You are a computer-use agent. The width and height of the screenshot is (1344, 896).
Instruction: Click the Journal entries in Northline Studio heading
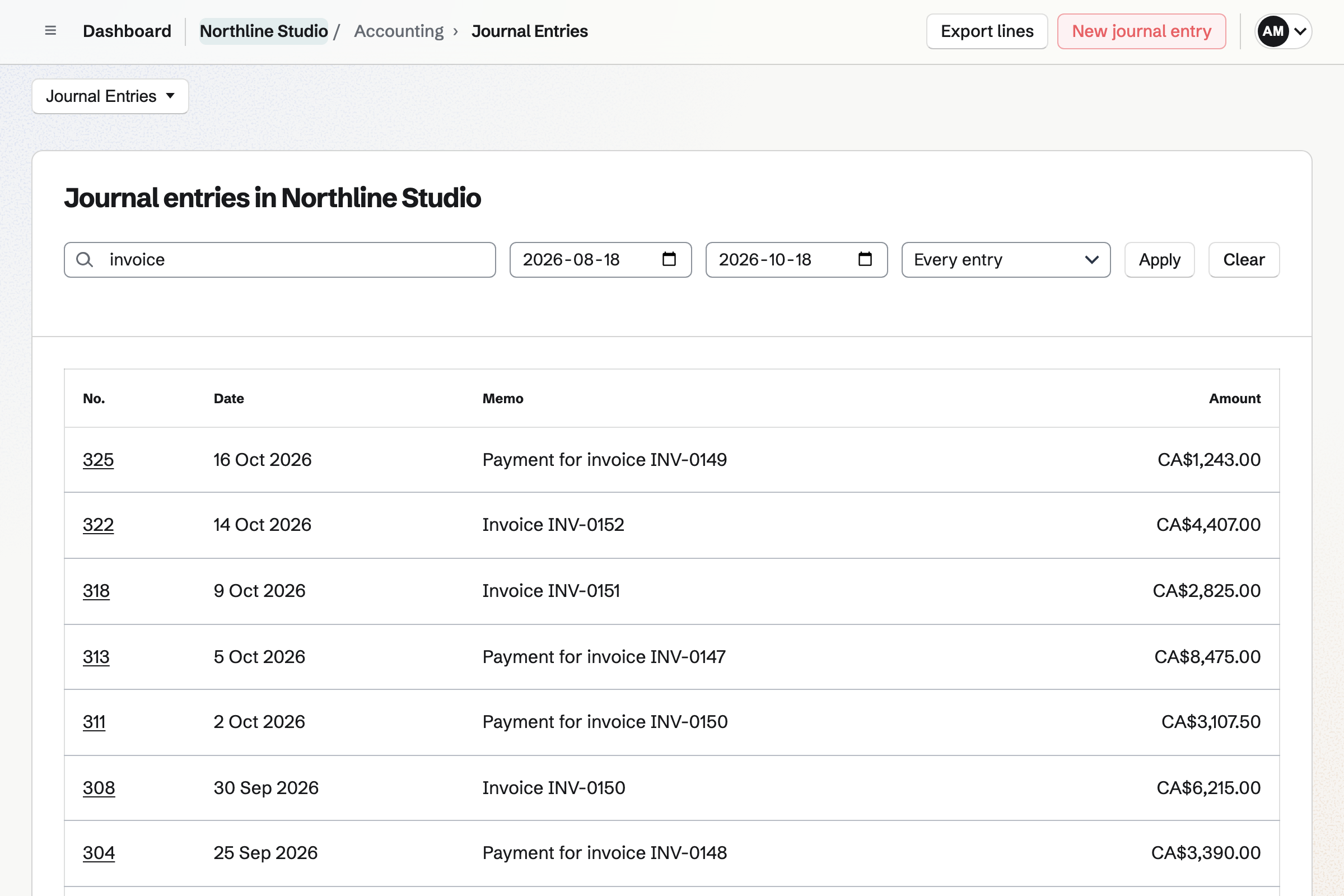tap(273, 198)
